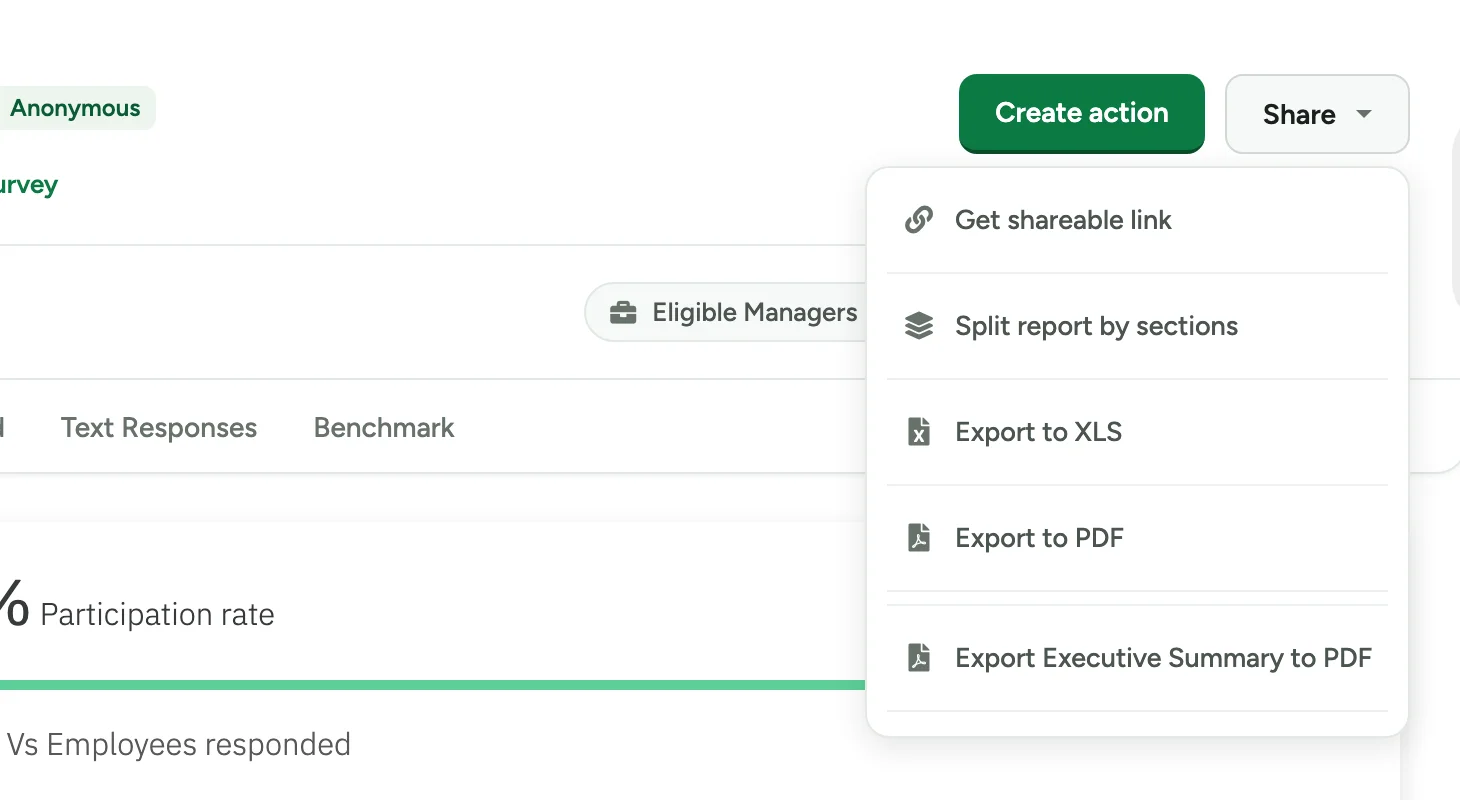The image size is (1460, 800).
Task: Select Export Executive Summary to PDF
Action: (x=1137, y=658)
